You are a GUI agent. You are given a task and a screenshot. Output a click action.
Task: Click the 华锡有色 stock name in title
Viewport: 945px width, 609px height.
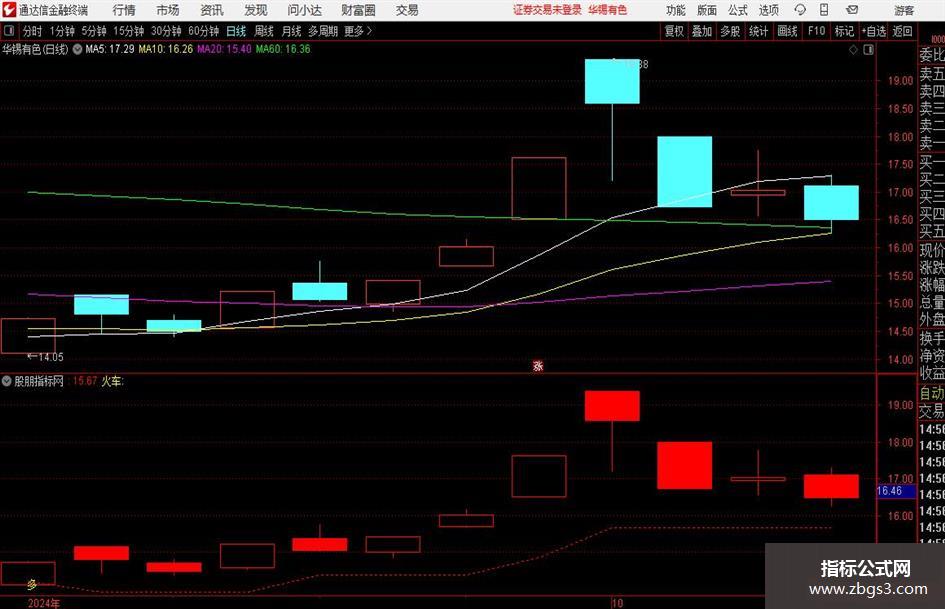(x=608, y=10)
